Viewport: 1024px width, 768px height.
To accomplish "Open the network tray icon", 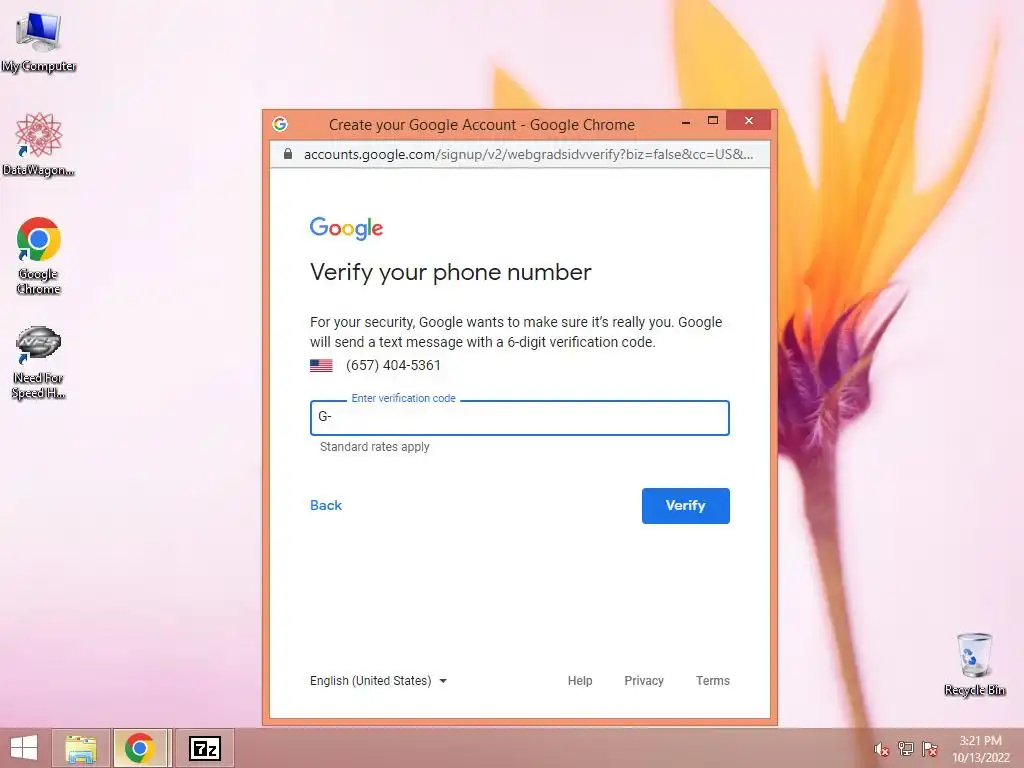I will point(906,749).
